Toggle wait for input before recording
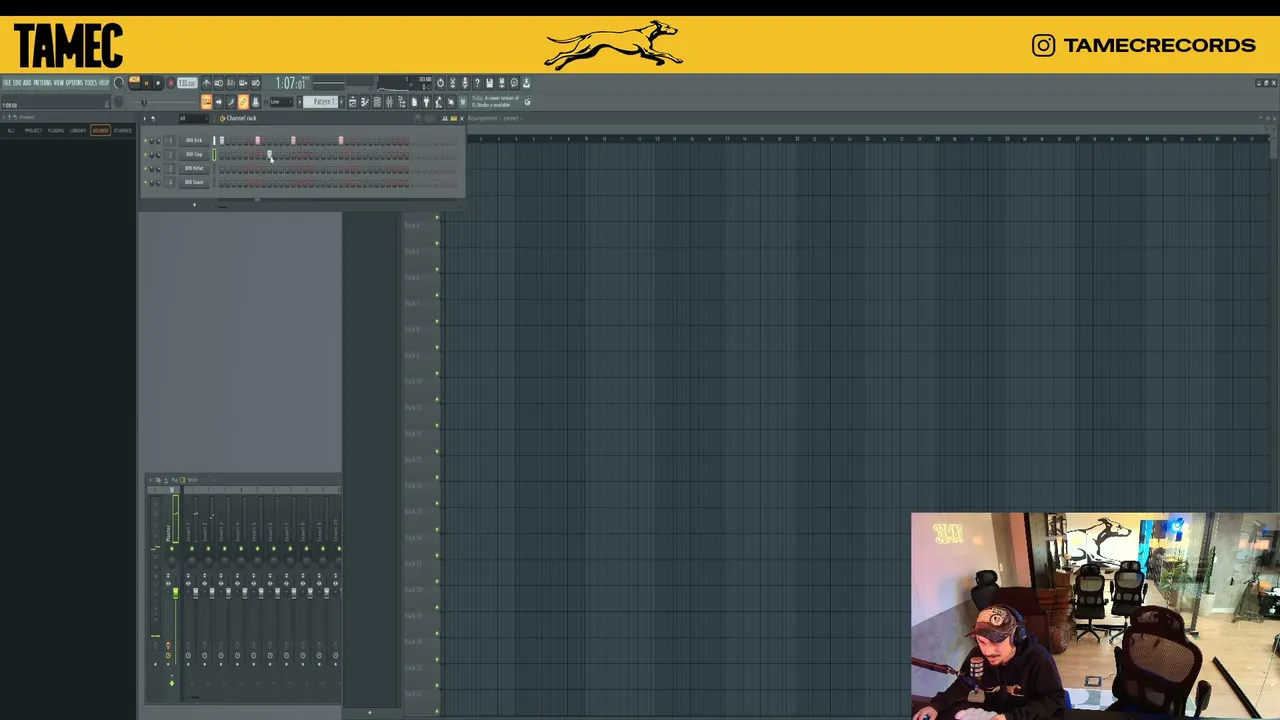The height and width of the screenshot is (720, 1280). pyautogui.click(x=218, y=83)
